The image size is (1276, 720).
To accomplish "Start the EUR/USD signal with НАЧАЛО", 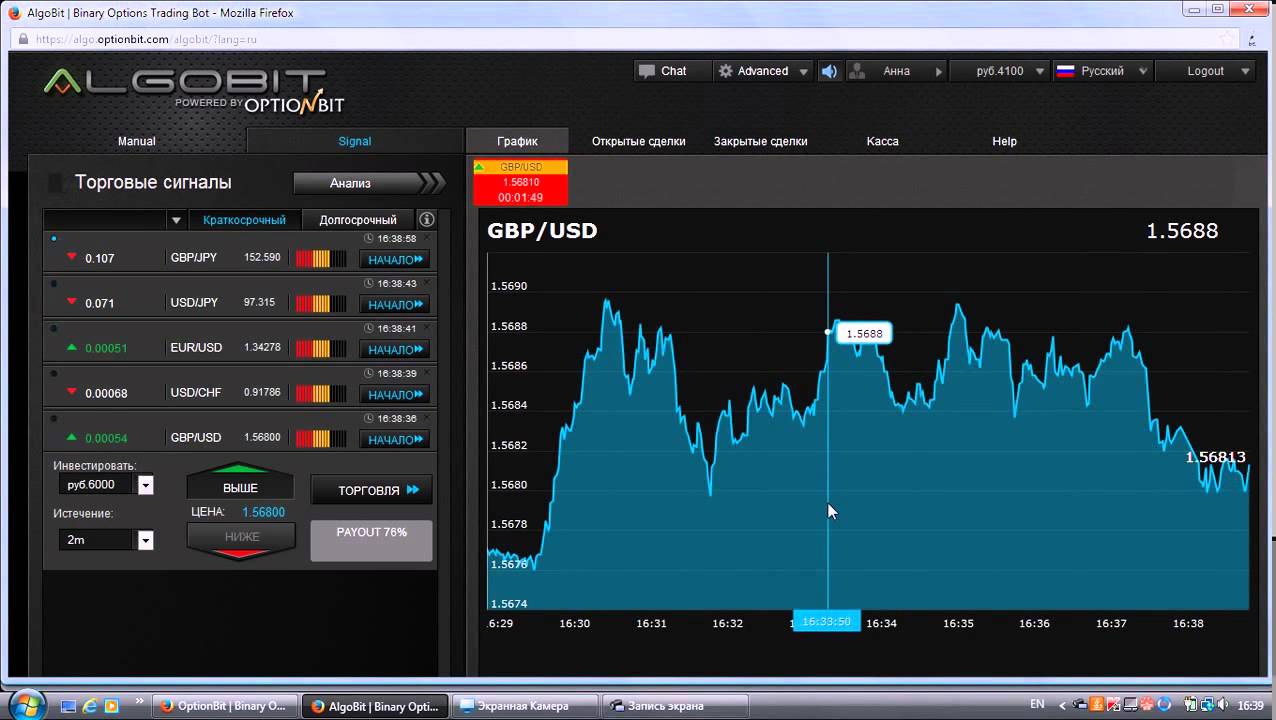I will coord(394,350).
